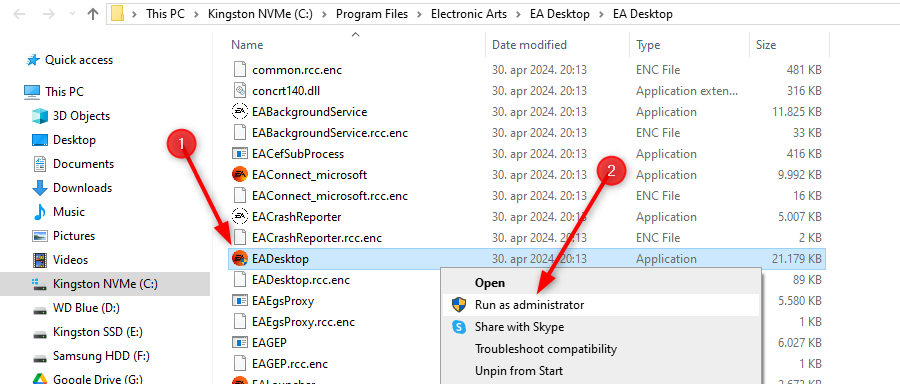Navigate to This PC in address bar
Screen dimensions: 900x384
(165, 14)
